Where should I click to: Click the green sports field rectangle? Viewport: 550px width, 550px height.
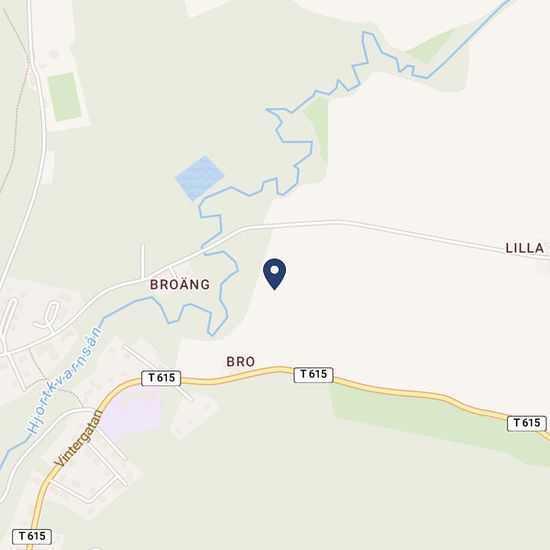click(65, 97)
